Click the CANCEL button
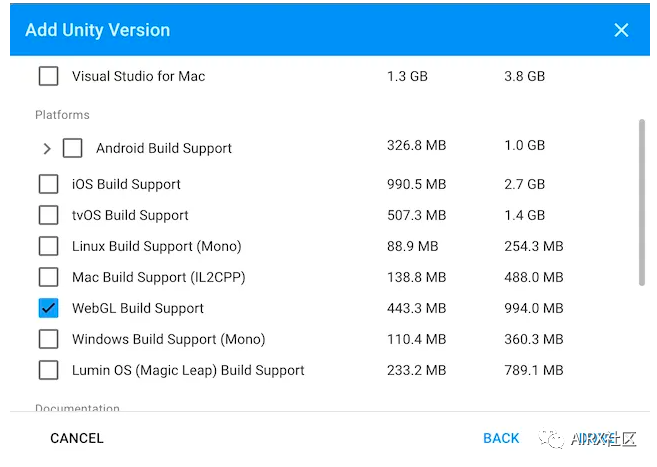This screenshot has height=467, width=657. [77, 438]
